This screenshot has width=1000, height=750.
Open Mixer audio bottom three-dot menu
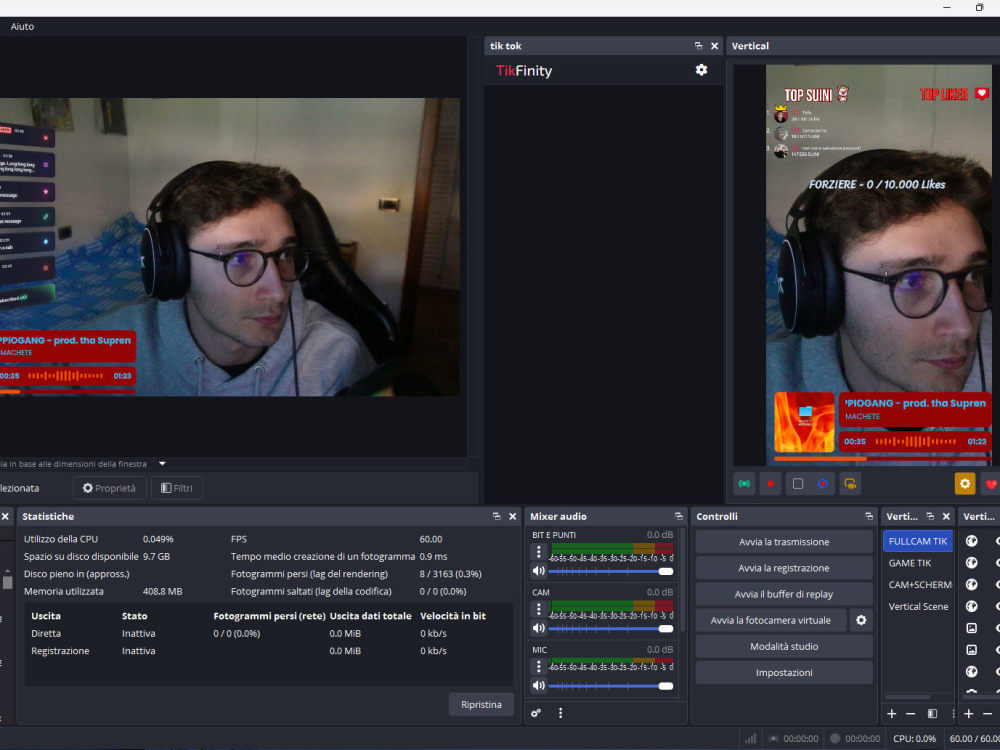pos(561,713)
